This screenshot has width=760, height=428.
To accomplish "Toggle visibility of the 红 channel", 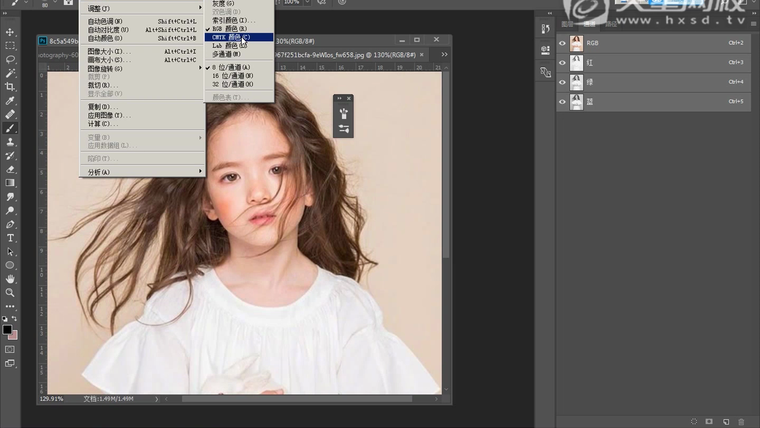I will (562, 62).
